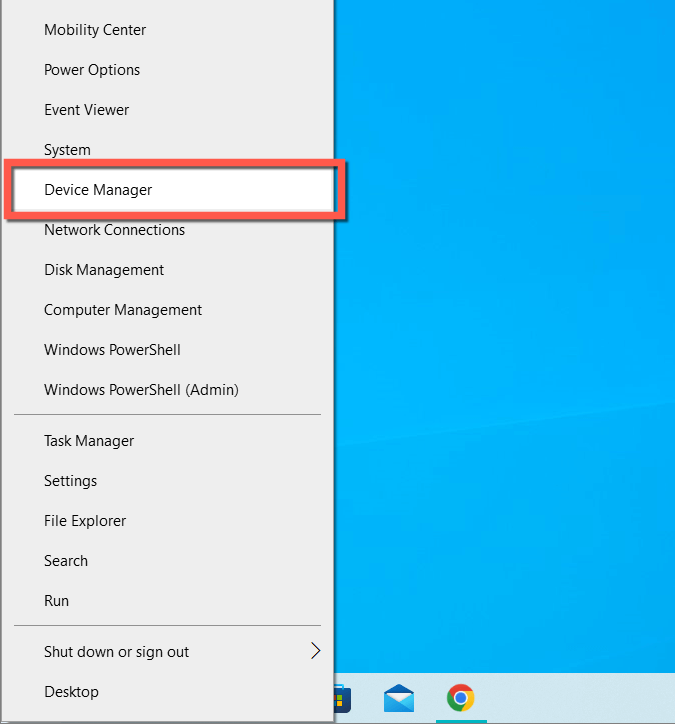Open the Run dialog entry
Image resolution: width=675 pixels, height=724 pixels.
(x=168, y=601)
